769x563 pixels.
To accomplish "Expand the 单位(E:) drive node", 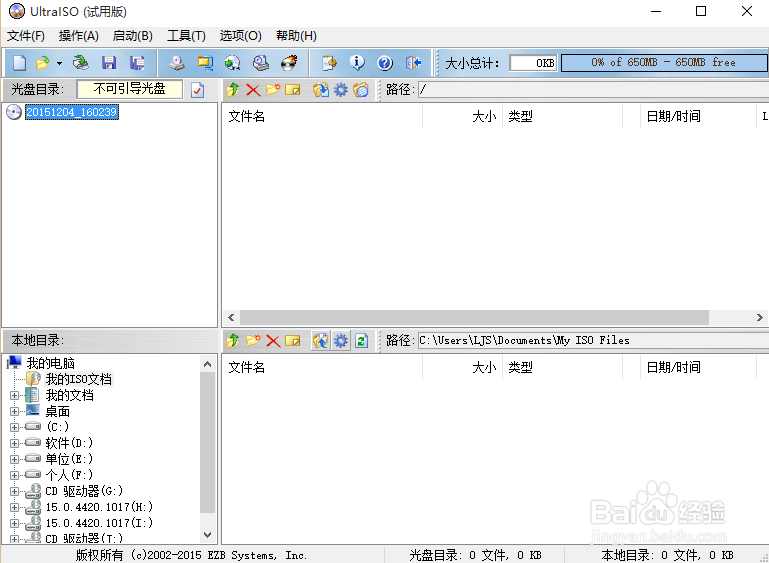I will tap(14, 460).
